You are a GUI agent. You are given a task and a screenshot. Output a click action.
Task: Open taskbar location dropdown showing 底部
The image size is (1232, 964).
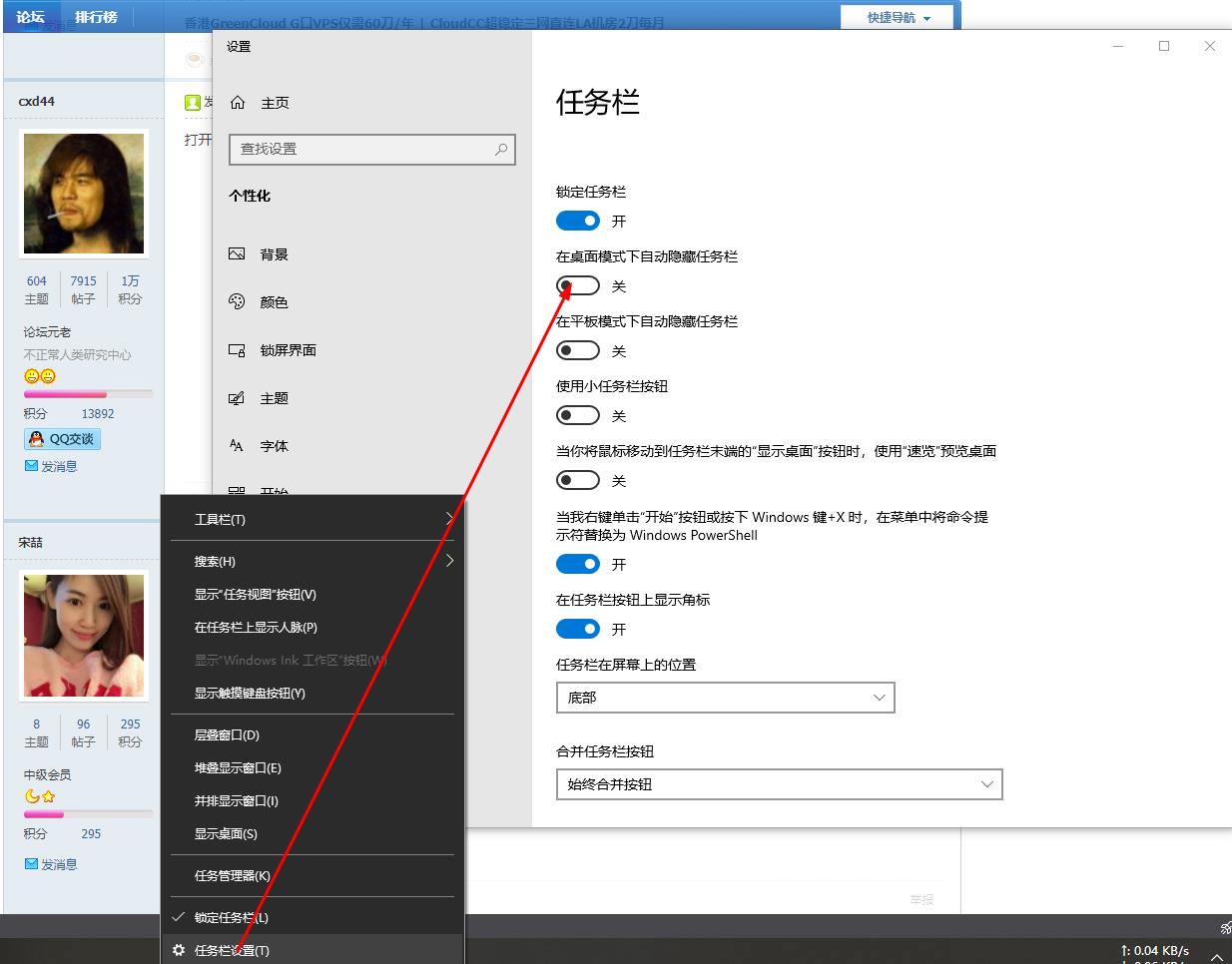725,698
